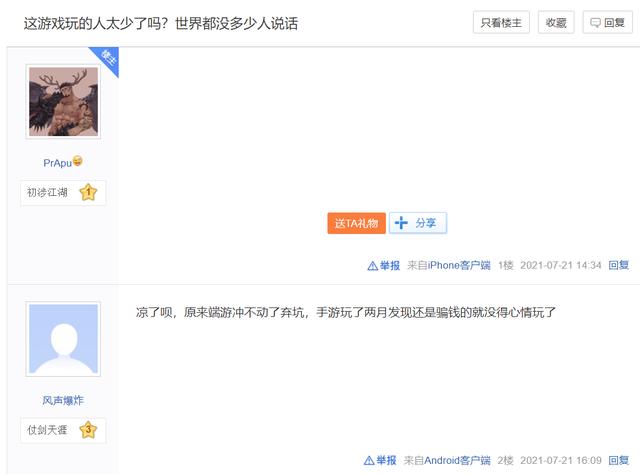Reply to the 1楼 post
This screenshot has height=474, width=640.
point(618,265)
